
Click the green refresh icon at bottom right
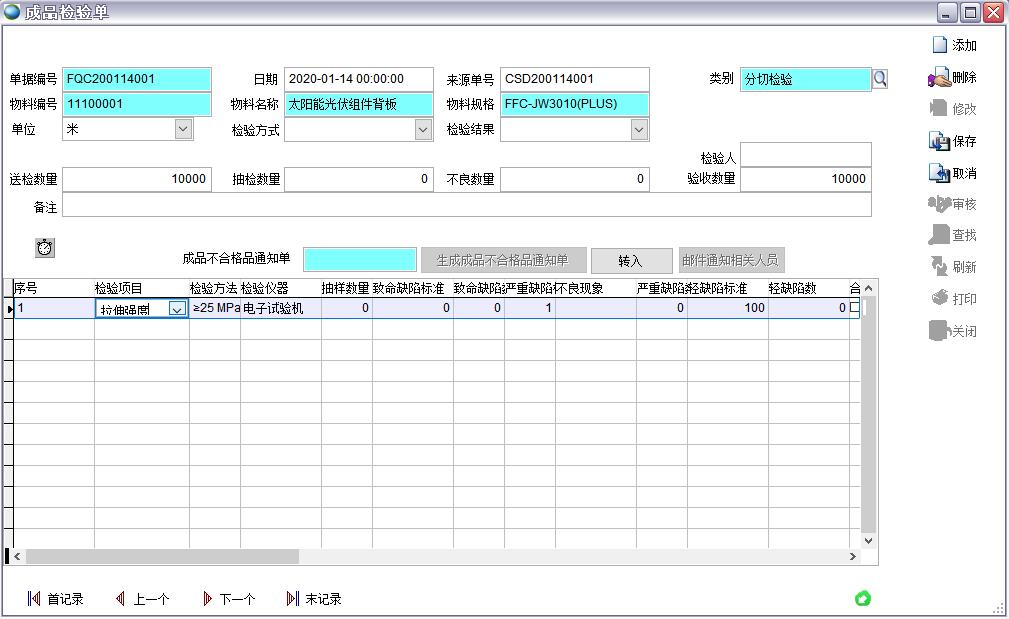(x=863, y=598)
